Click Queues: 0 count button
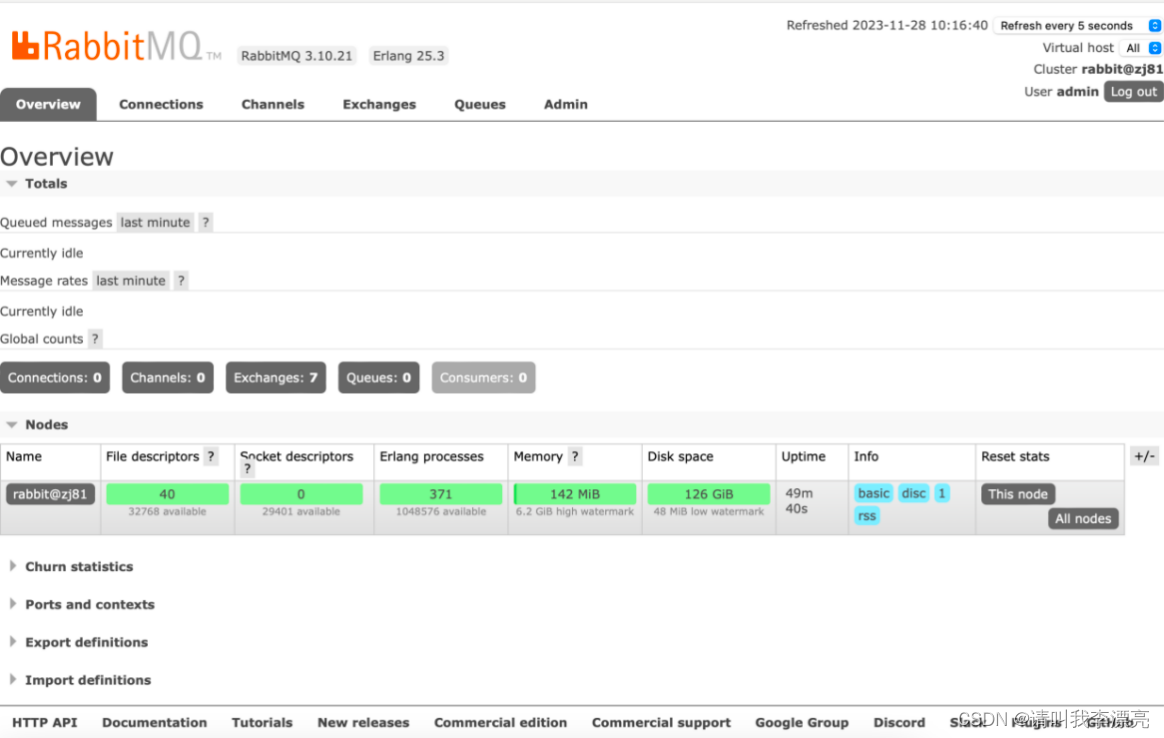This screenshot has height=738, width=1164. pos(379,378)
